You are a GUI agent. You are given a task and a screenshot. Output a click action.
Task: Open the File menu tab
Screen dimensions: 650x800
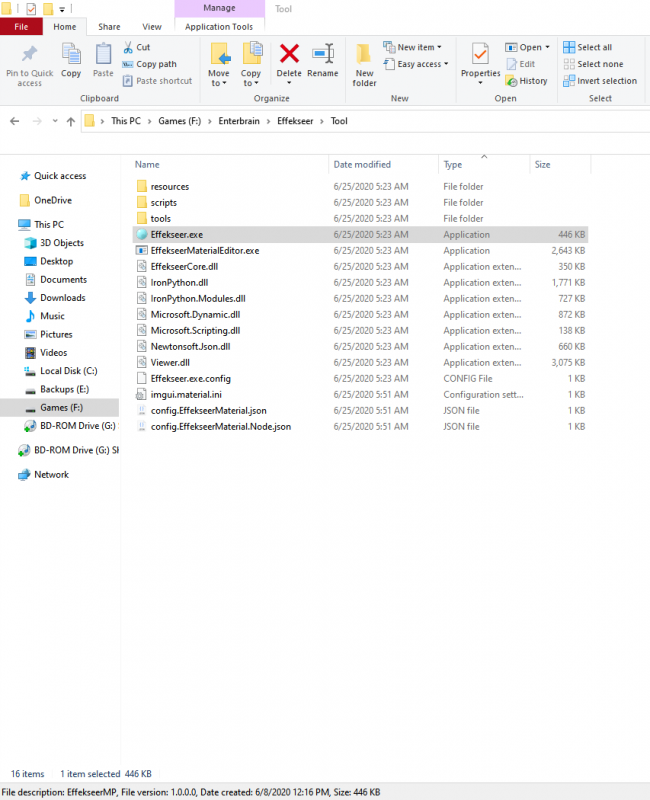(x=21, y=27)
